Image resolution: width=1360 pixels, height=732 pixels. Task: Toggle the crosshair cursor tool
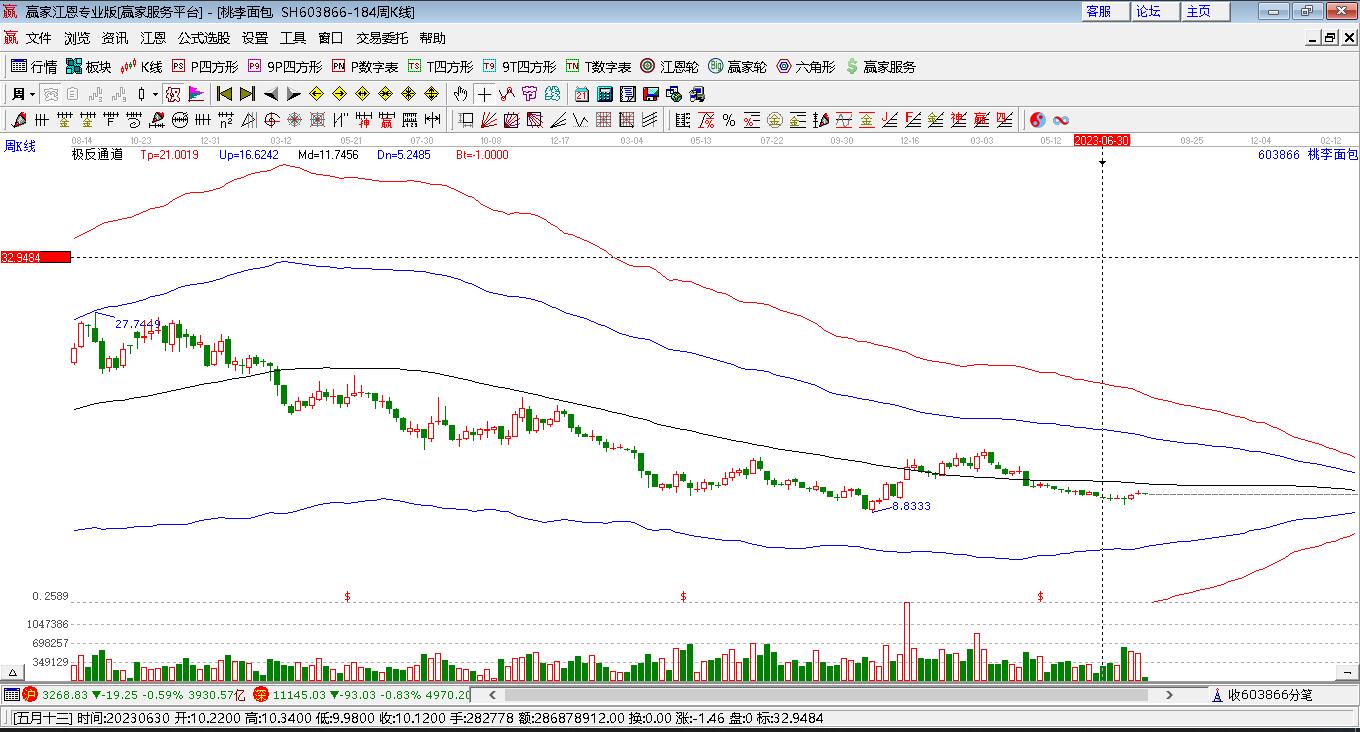coord(484,94)
